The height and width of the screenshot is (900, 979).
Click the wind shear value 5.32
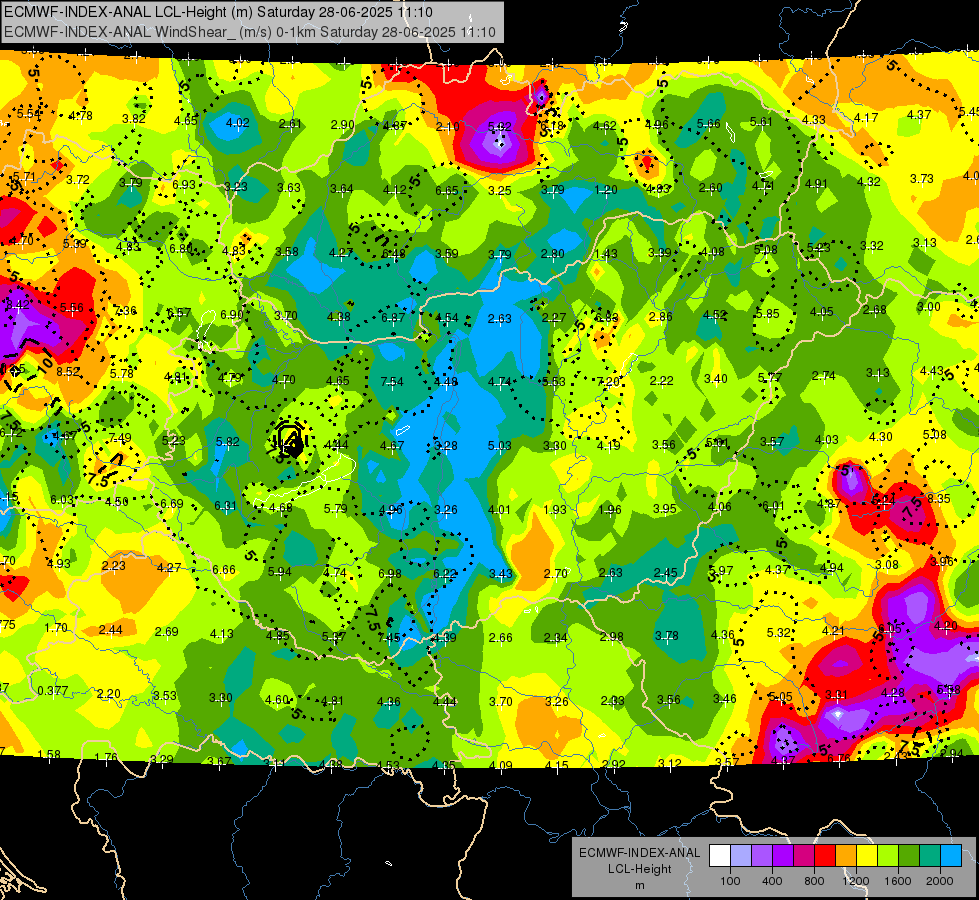click(779, 633)
